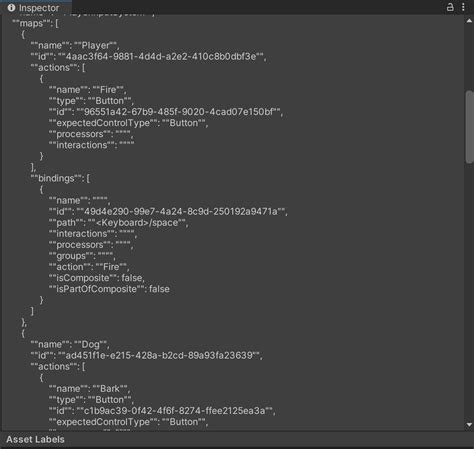Click Bark's expectedControlType "Button" line
This screenshot has width=474, height=449.
(x=128, y=422)
